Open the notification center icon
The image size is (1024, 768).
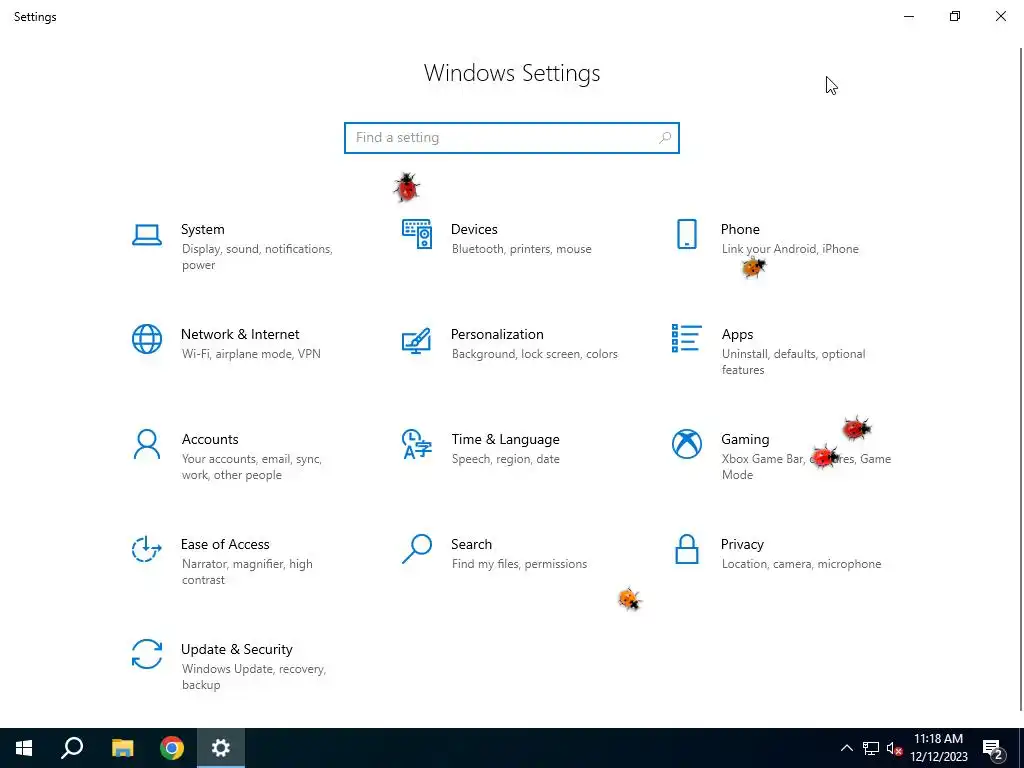click(993, 749)
